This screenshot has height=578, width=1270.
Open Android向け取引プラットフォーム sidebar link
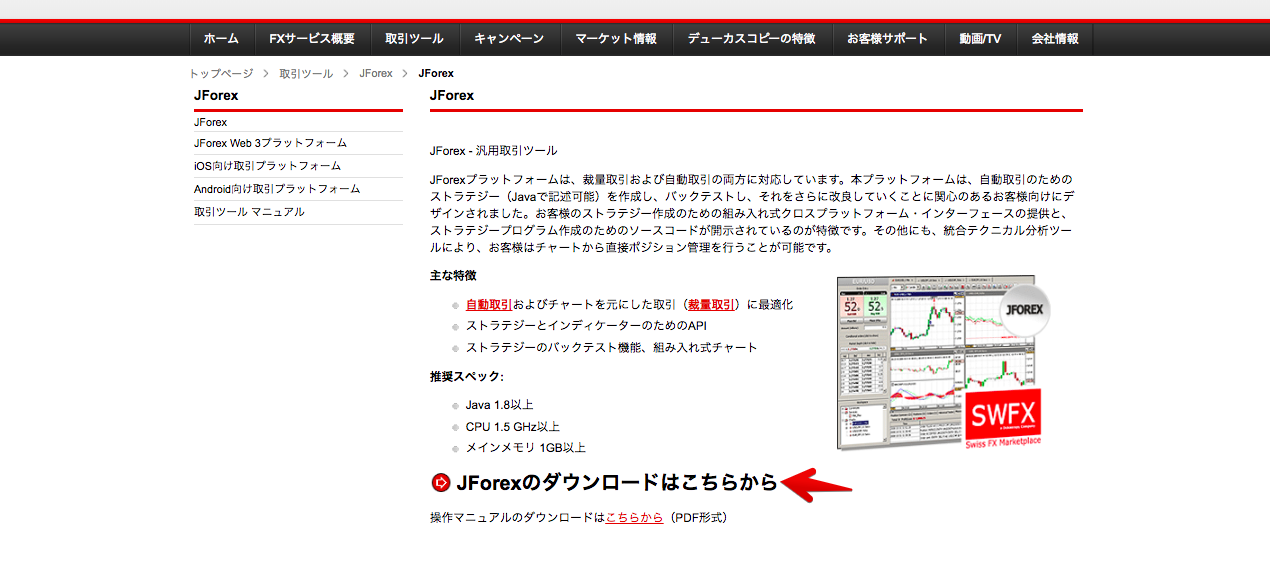click(277, 189)
